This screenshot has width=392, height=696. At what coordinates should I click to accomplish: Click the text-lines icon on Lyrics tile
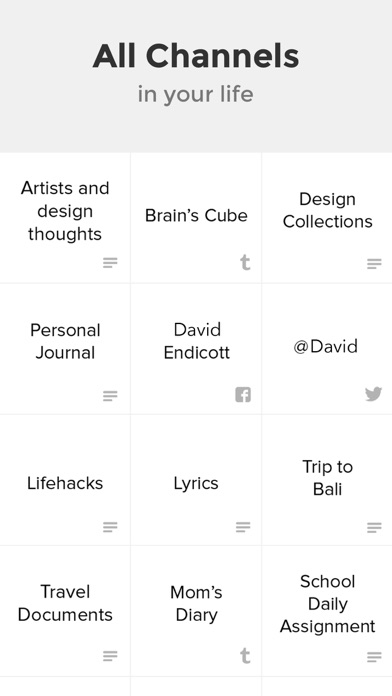[243, 526]
